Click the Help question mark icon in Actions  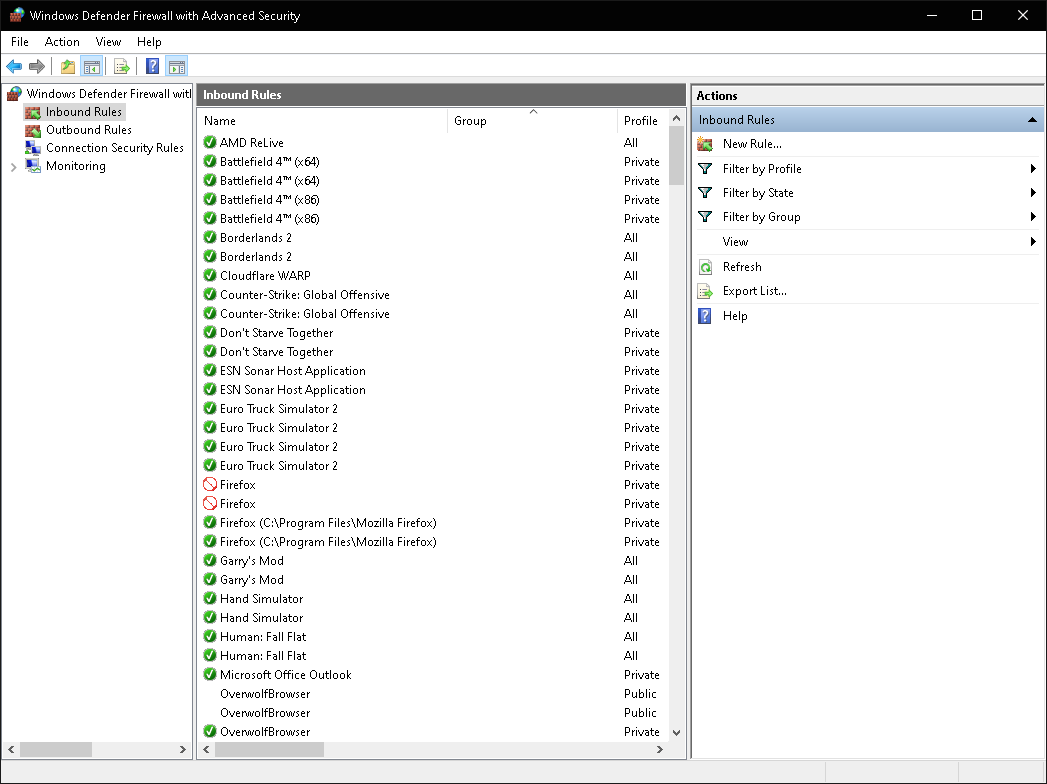[705, 316]
